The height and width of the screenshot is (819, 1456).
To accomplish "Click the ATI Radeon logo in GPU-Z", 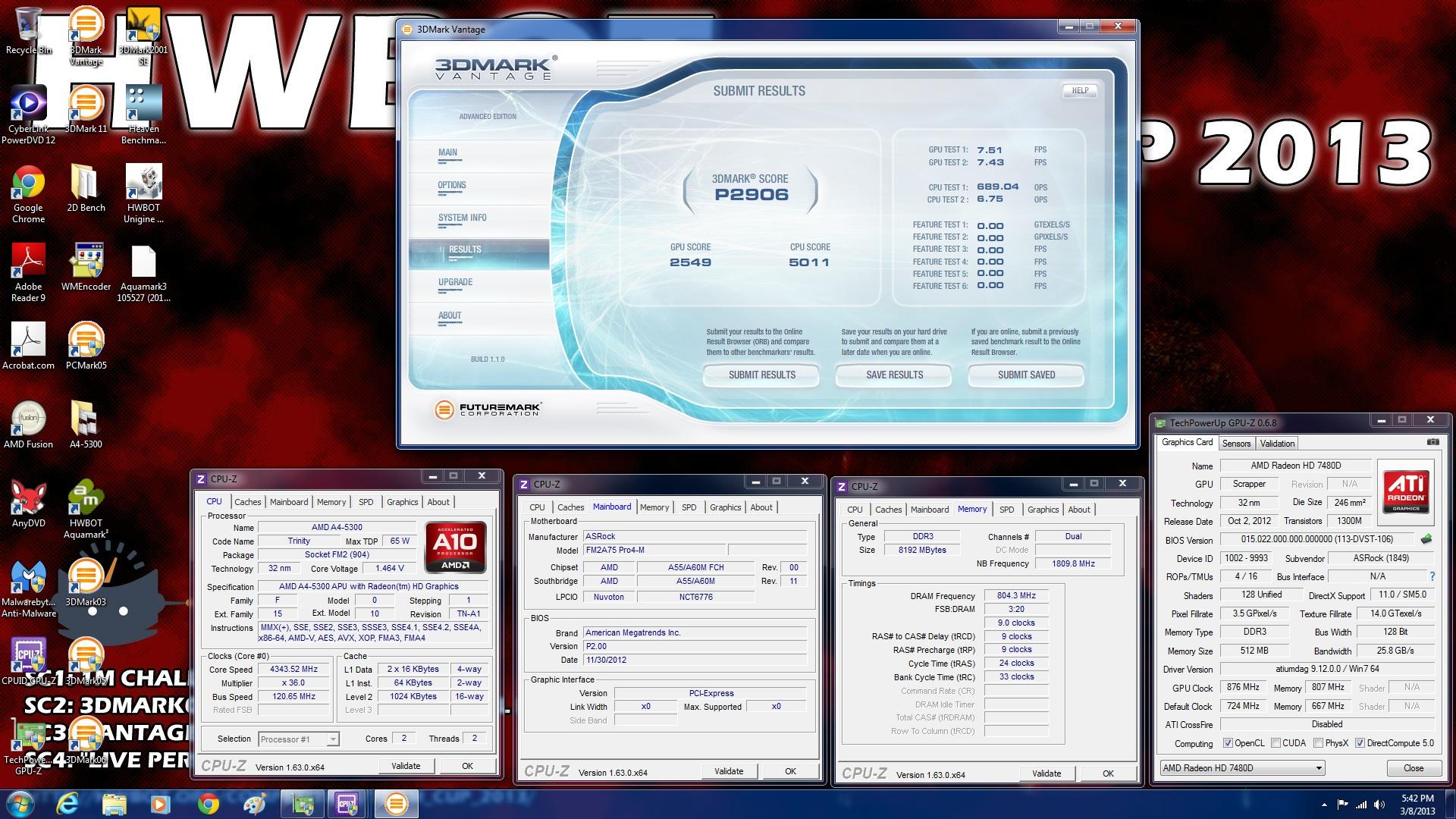I will pyautogui.click(x=1406, y=492).
